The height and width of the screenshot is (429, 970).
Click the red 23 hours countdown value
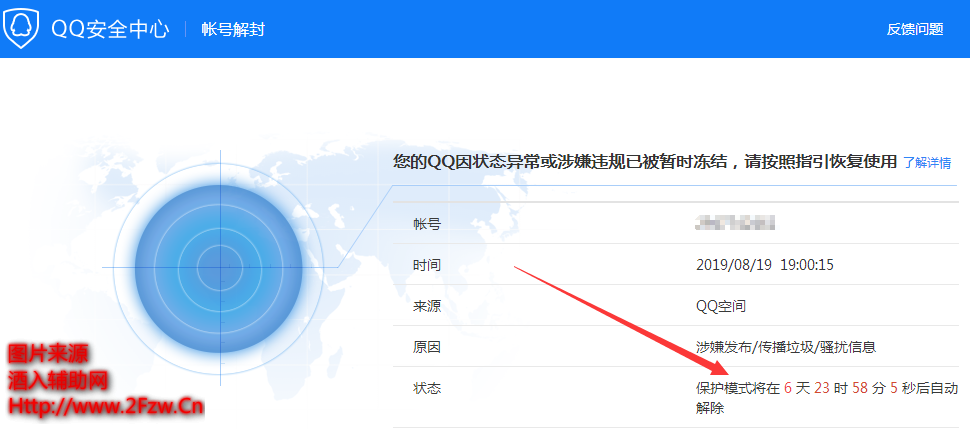point(822,388)
